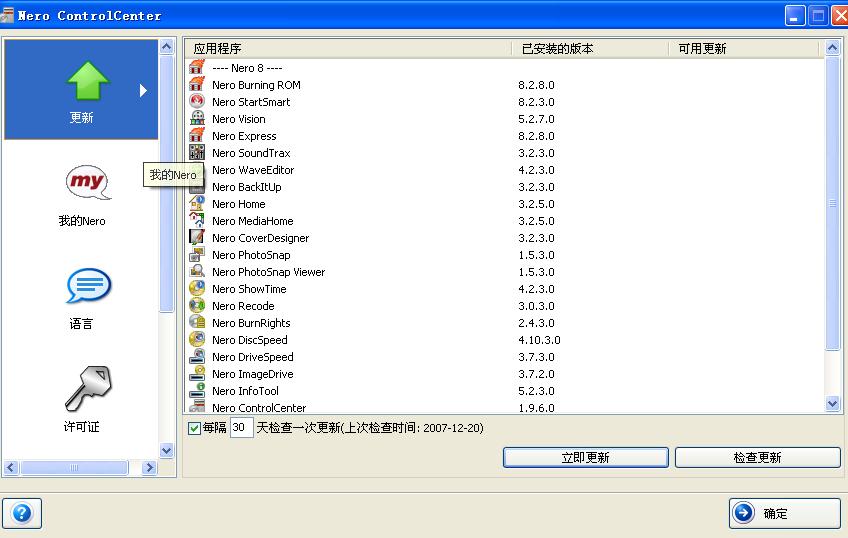Click the application list vertical scrollbar thumb

[x=832, y=203]
